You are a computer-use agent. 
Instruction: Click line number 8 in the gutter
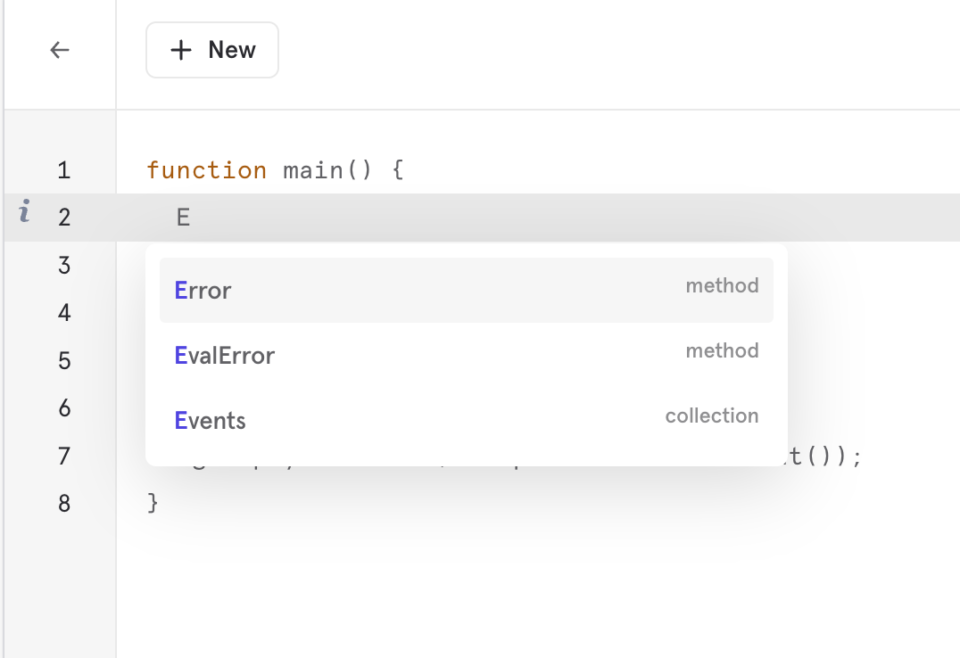coord(63,503)
